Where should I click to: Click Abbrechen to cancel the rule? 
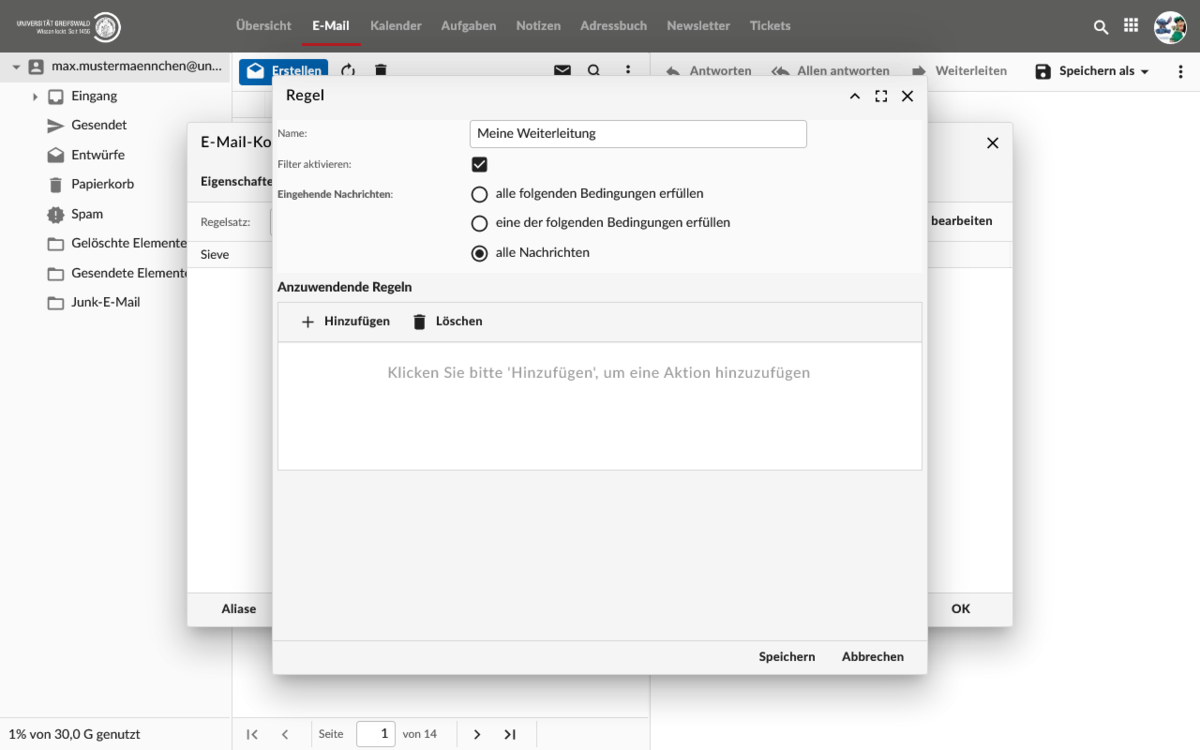[872, 657]
